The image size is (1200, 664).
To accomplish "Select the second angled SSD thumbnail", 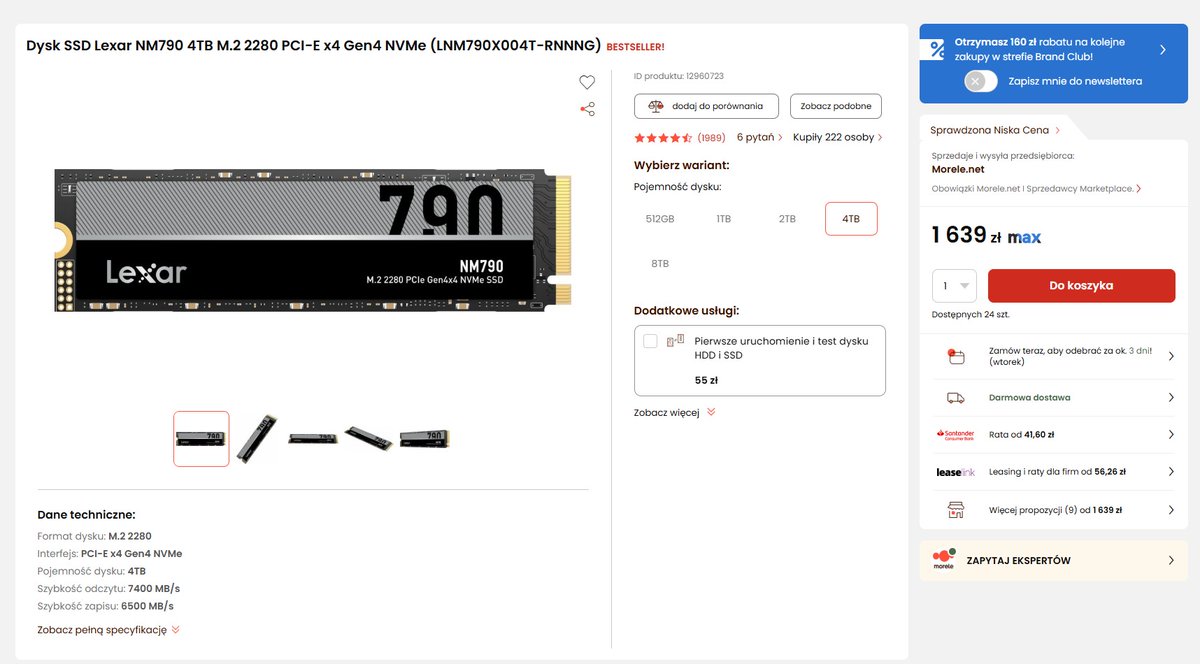I will pyautogui.click(x=257, y=438).
